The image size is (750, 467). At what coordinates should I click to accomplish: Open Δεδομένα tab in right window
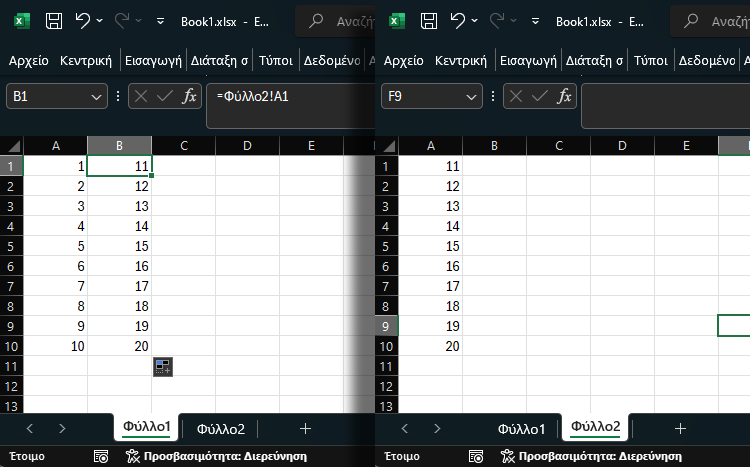pos(707,61)
